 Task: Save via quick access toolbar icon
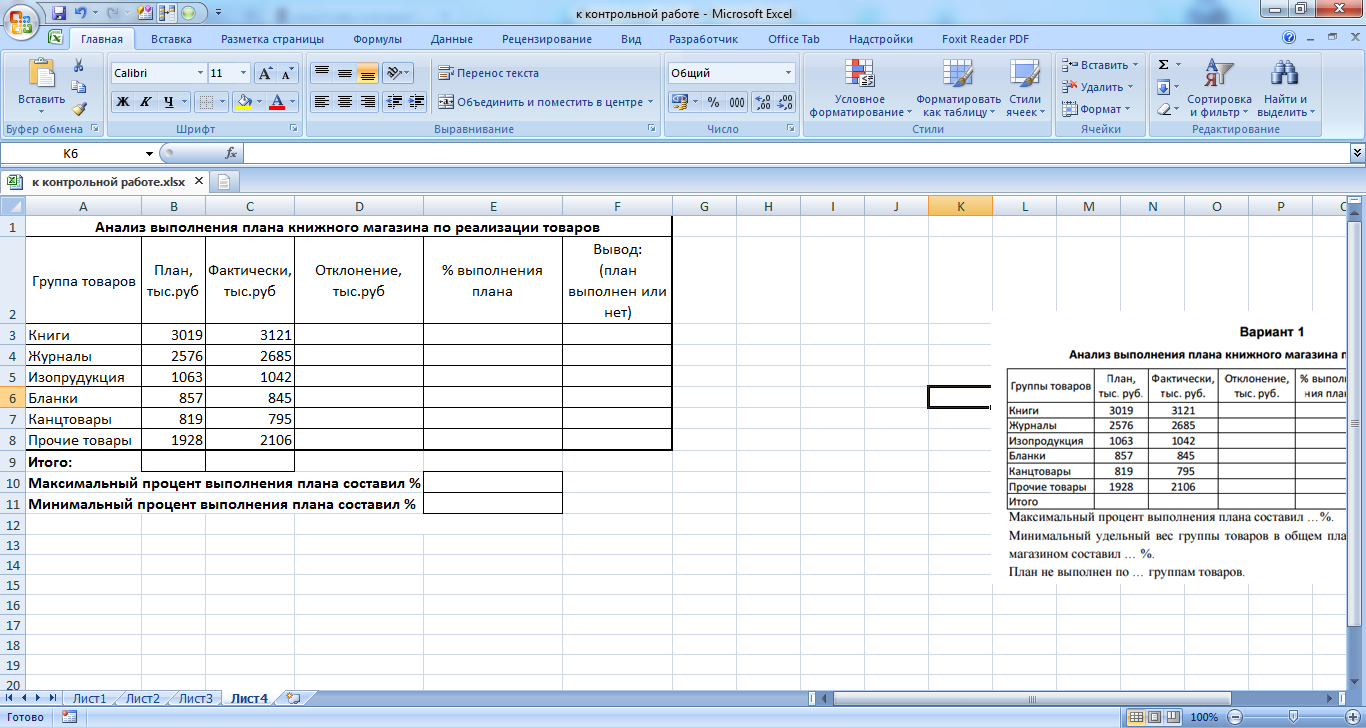pyautogui.click(x=59, y=13)
